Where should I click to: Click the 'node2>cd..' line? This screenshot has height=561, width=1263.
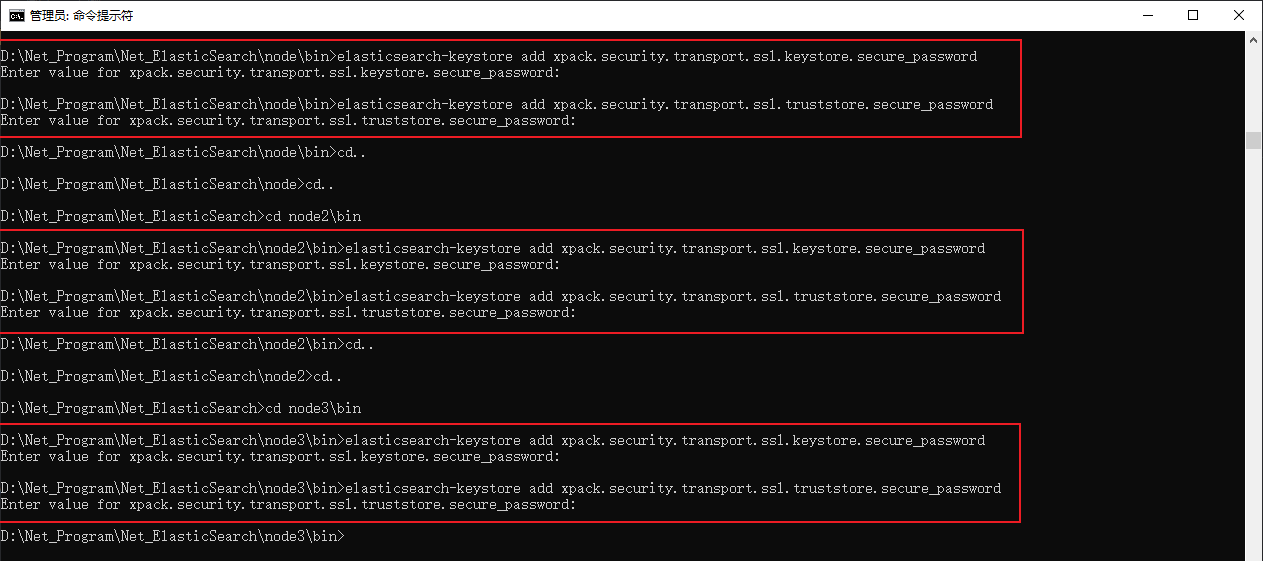[x=173, y=376]
